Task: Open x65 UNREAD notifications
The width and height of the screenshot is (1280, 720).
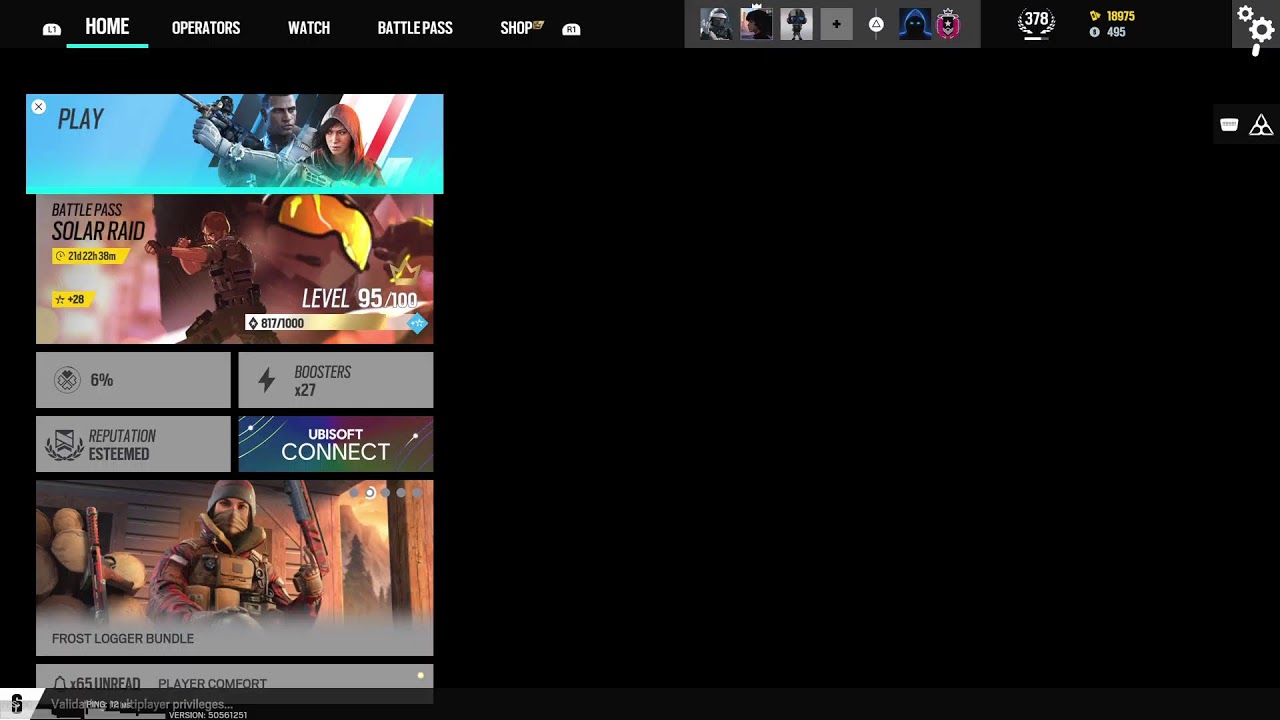Action: [x=105, y=684]
